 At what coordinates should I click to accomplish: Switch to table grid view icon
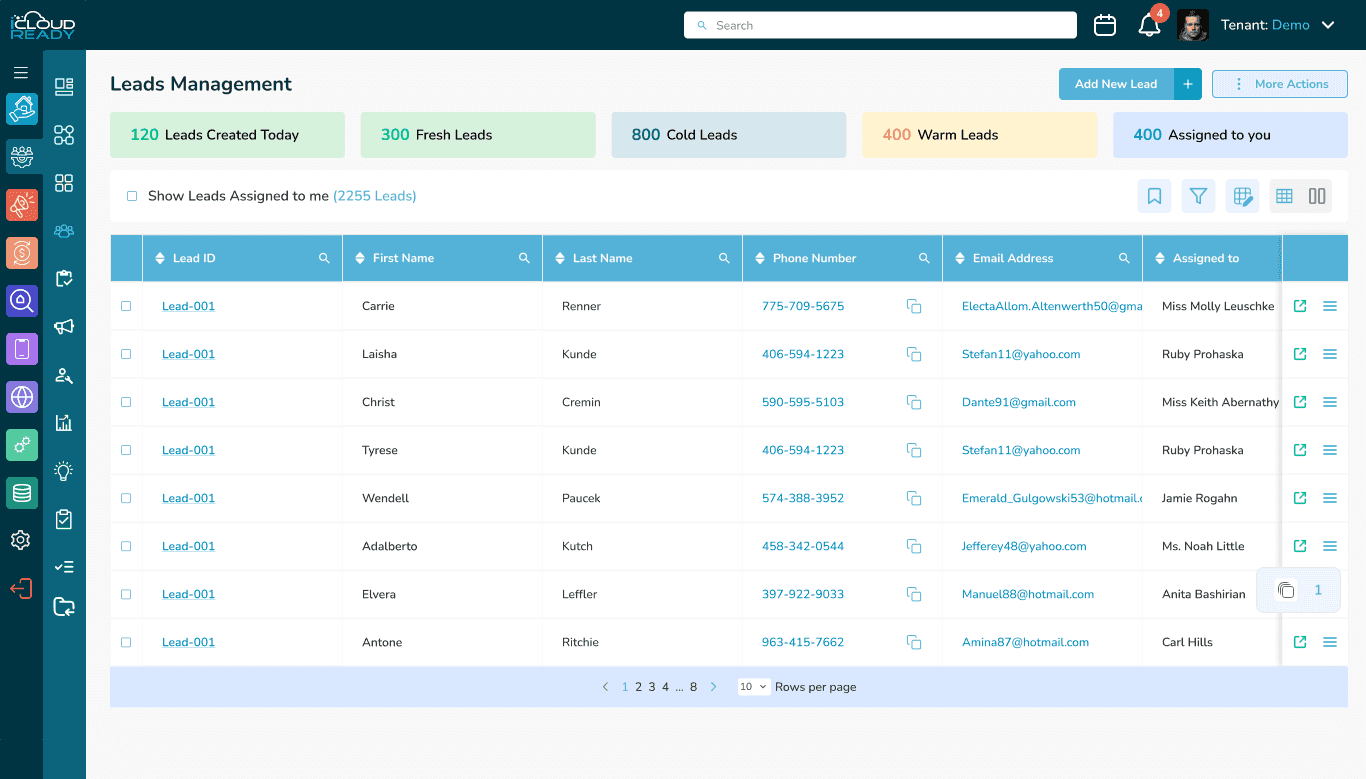click(x=1284, y=196)
